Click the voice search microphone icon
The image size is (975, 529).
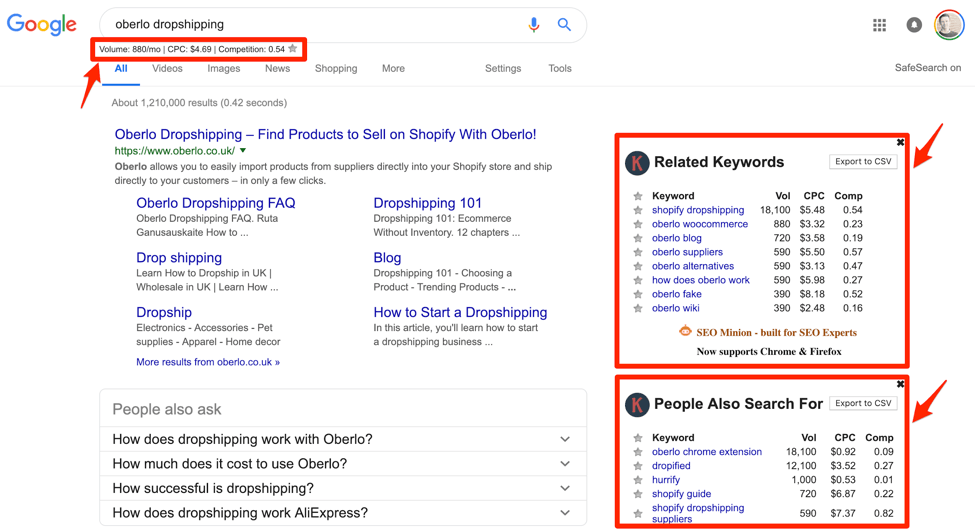pyautogui.click(x=533, y=24)
